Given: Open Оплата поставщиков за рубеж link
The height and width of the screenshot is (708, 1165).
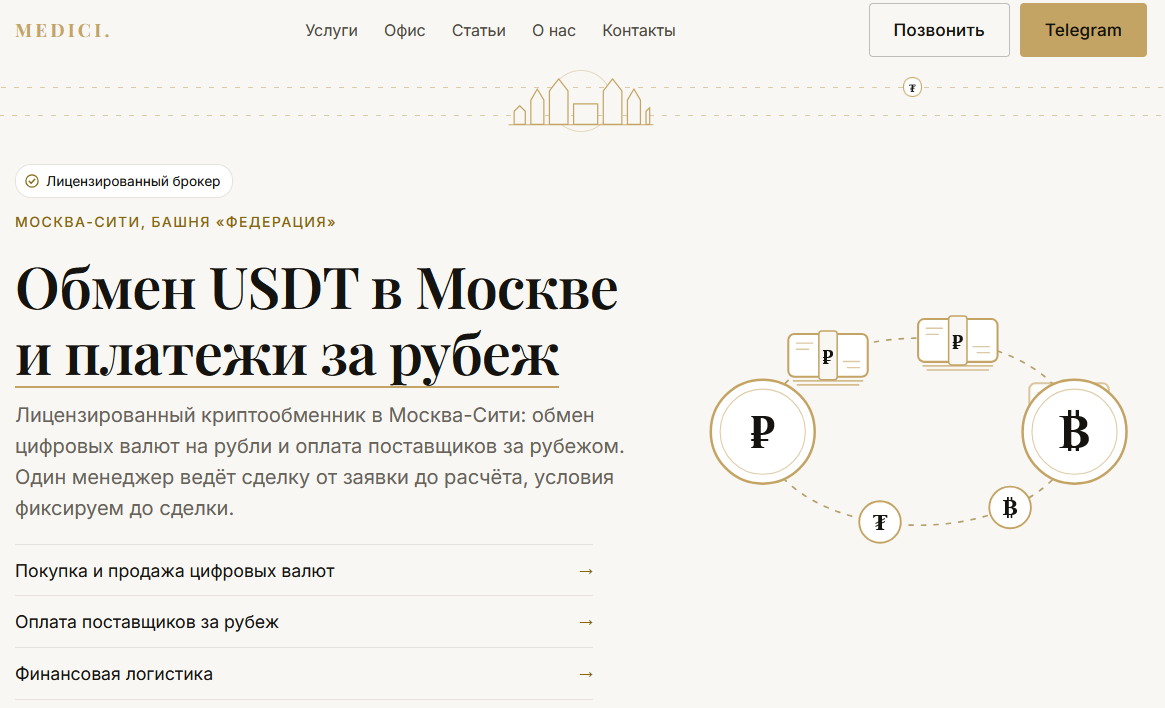Looking at the screenshot, I should (304, 622).
